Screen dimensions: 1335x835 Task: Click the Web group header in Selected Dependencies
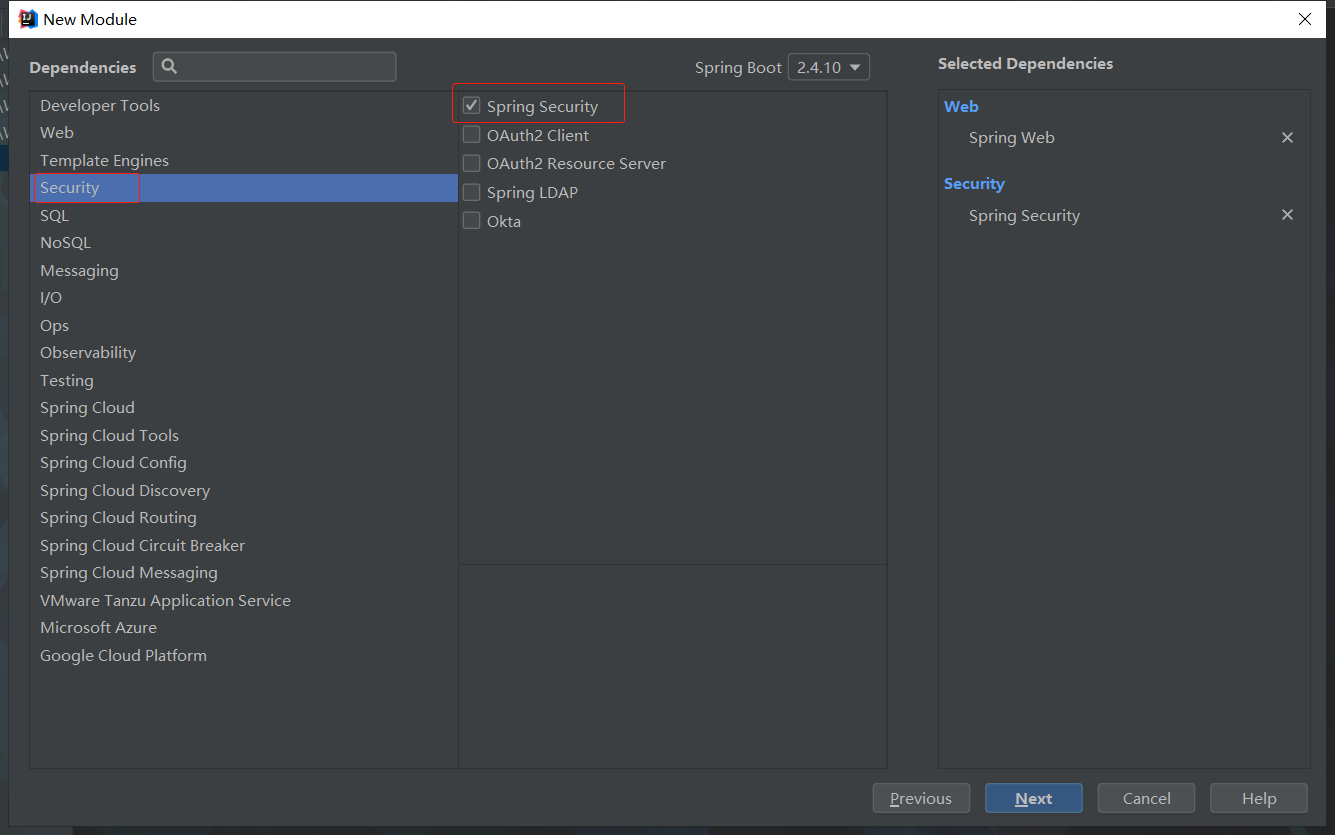[x=961, y=106]
